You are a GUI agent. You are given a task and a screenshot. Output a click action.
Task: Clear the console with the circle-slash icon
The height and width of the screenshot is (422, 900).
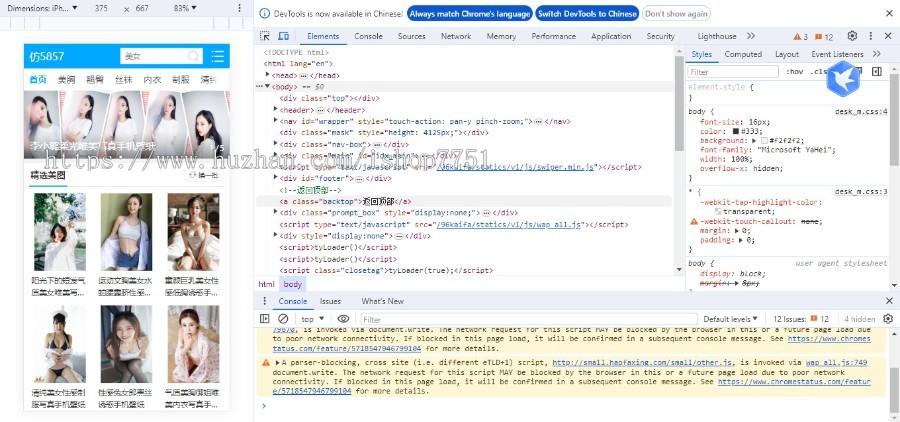[283, 319]
